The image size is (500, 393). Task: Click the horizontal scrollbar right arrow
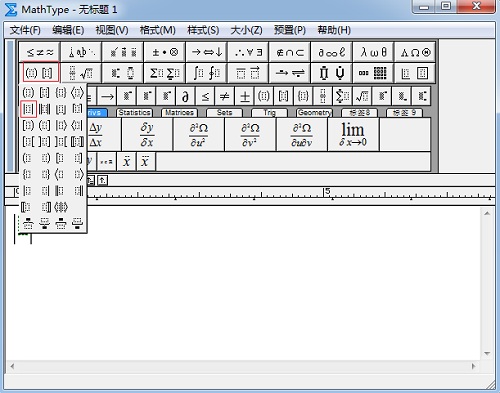[473, 366]
